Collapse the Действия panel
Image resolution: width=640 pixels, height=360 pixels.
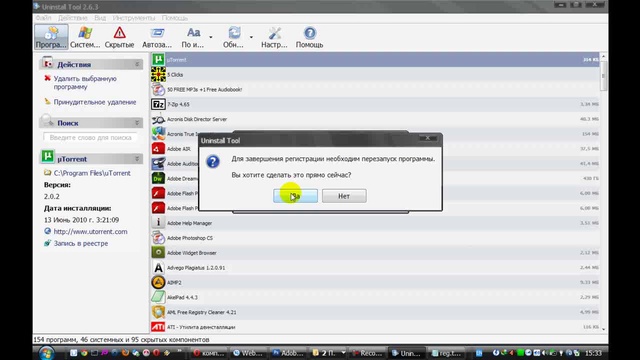pos(137,64)
